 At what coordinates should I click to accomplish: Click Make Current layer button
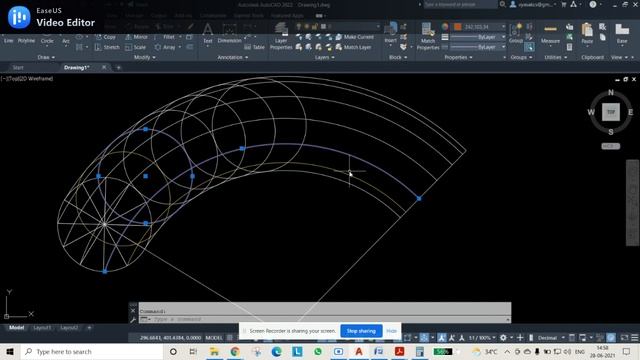coord(354,37)
